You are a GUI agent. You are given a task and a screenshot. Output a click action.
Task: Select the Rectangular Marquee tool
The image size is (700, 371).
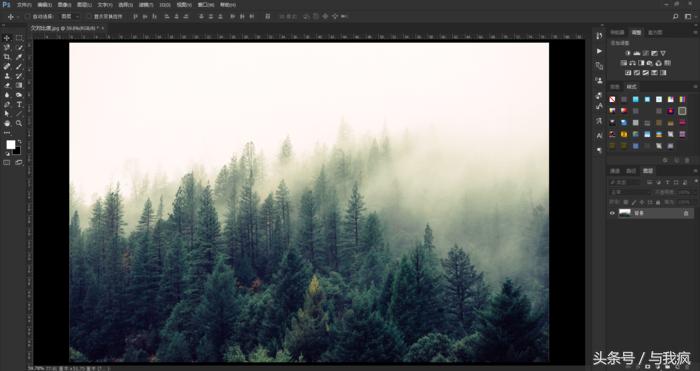[19, 38]
